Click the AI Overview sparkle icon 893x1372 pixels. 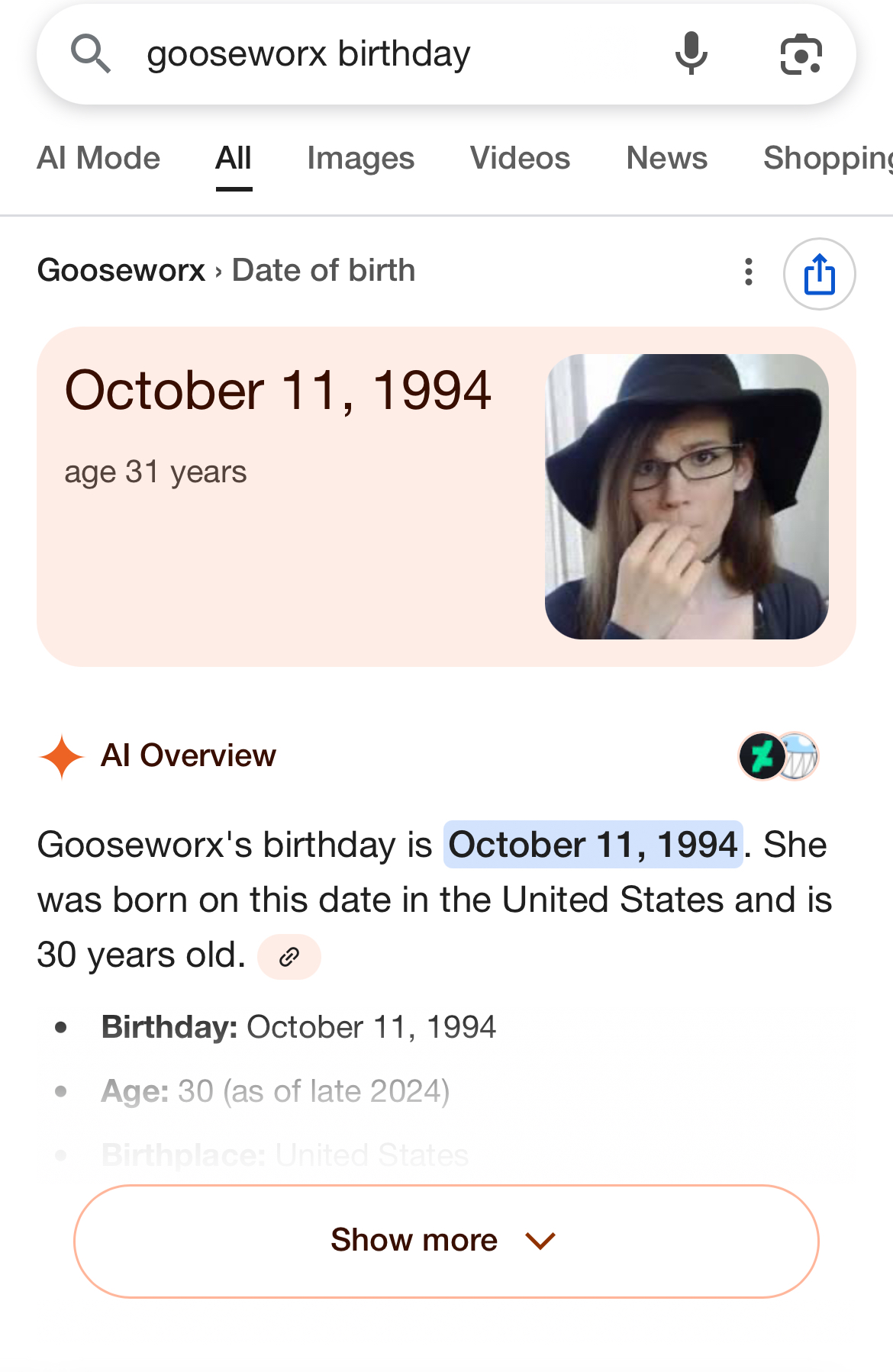[x=61, y=756]
